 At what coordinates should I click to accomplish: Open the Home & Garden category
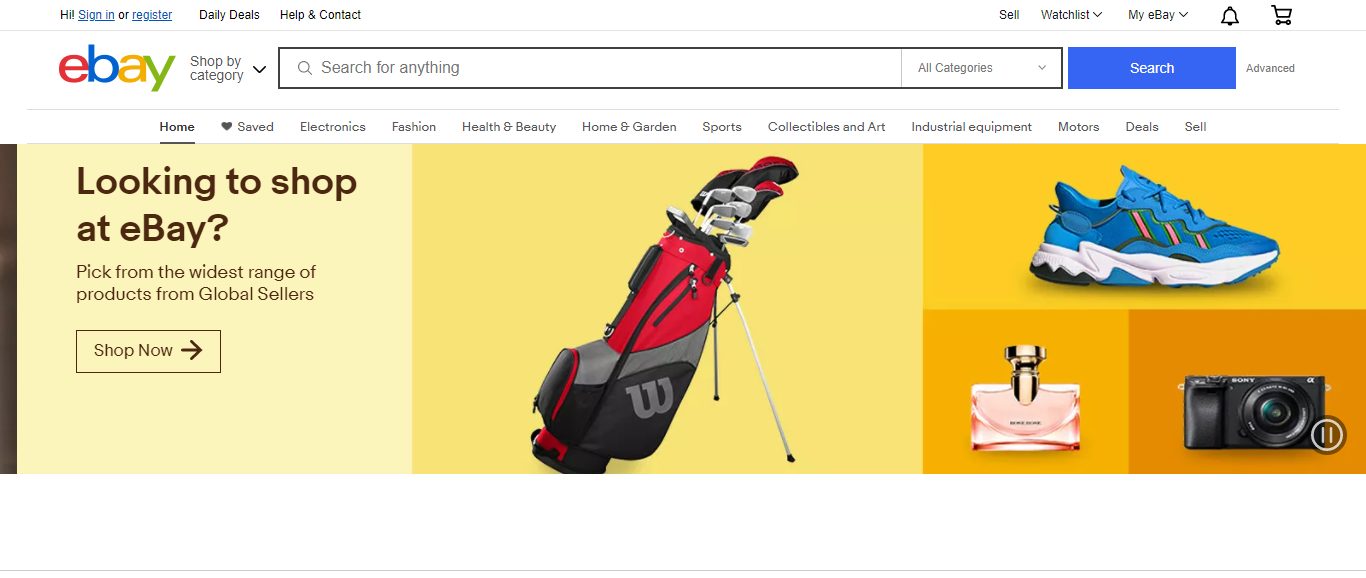pyautogui.click(x=629, y=127)
